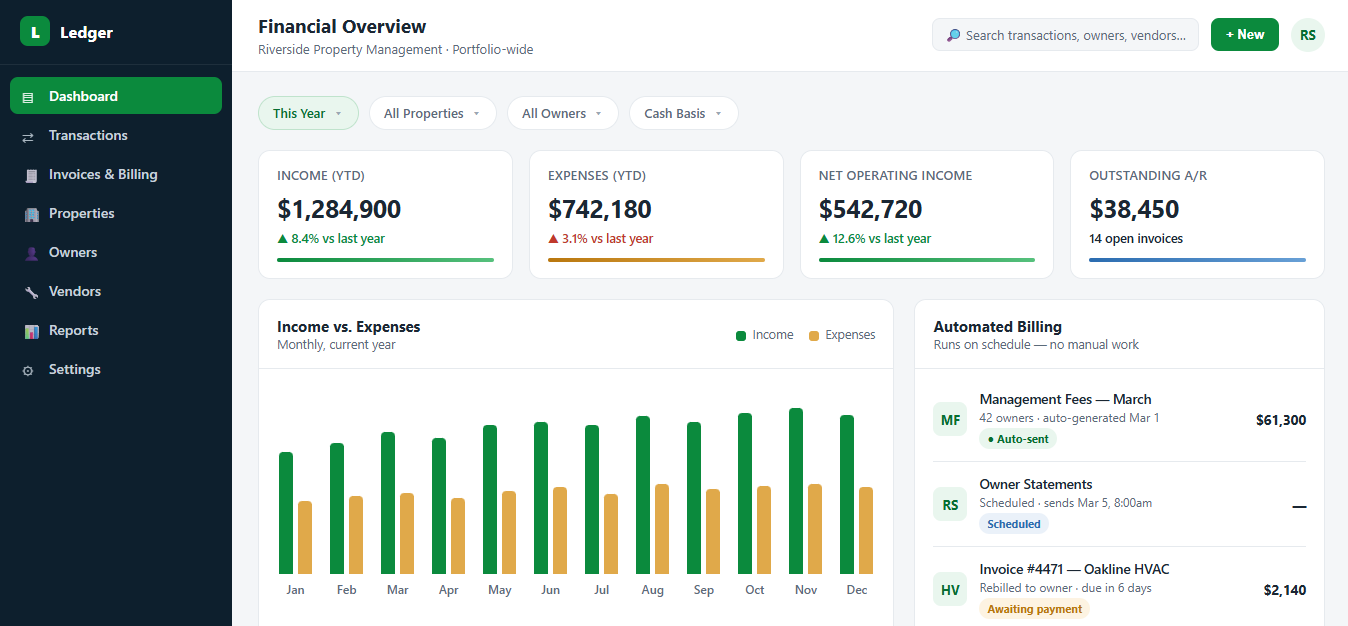
Task: Expand the All Properties filter
Action: [432, 113]
